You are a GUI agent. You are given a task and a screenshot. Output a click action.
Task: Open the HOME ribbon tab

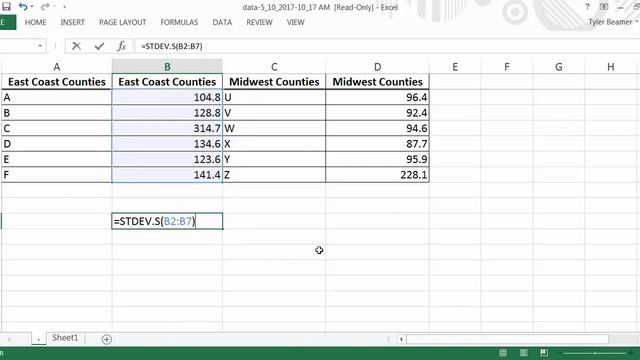tap(36, 22)
